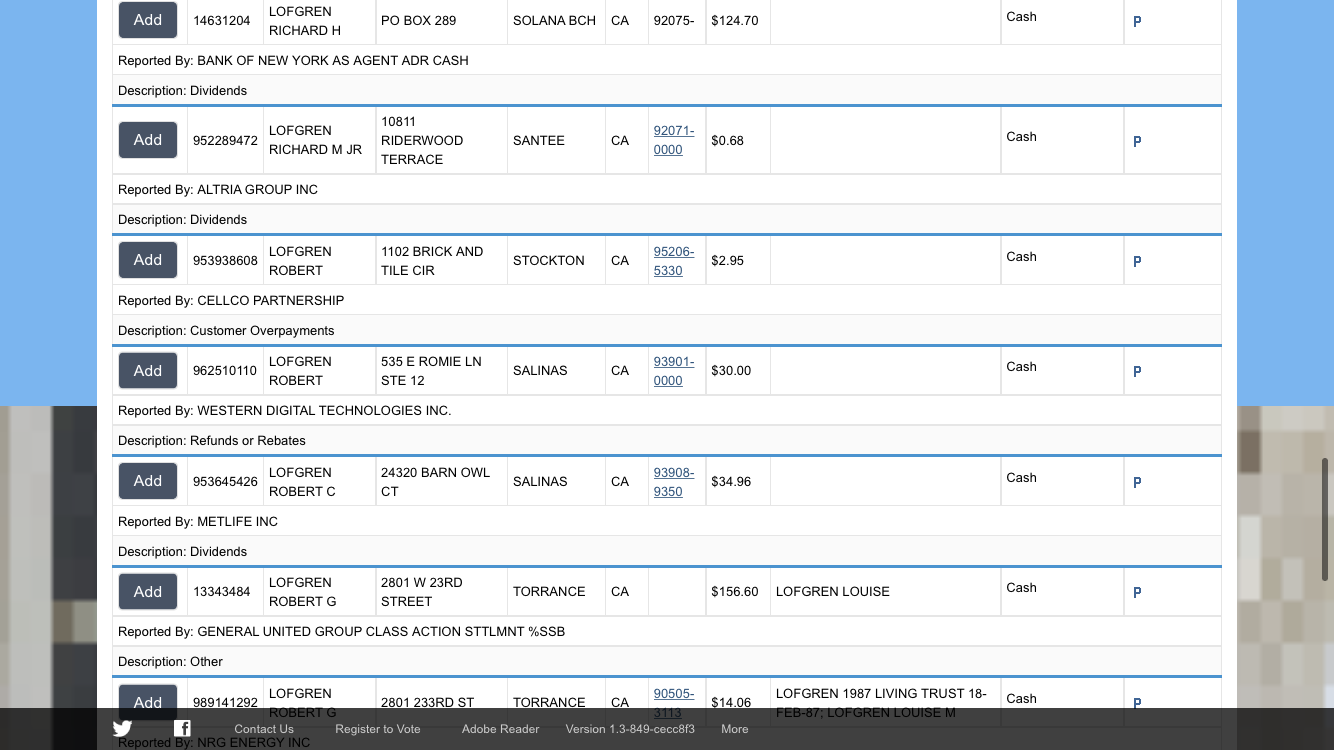Viewport: 1334px width, 750px height.
Task: Select 'Reported By: ALTRIA GROUP INC' line
Action: point(667,189)
